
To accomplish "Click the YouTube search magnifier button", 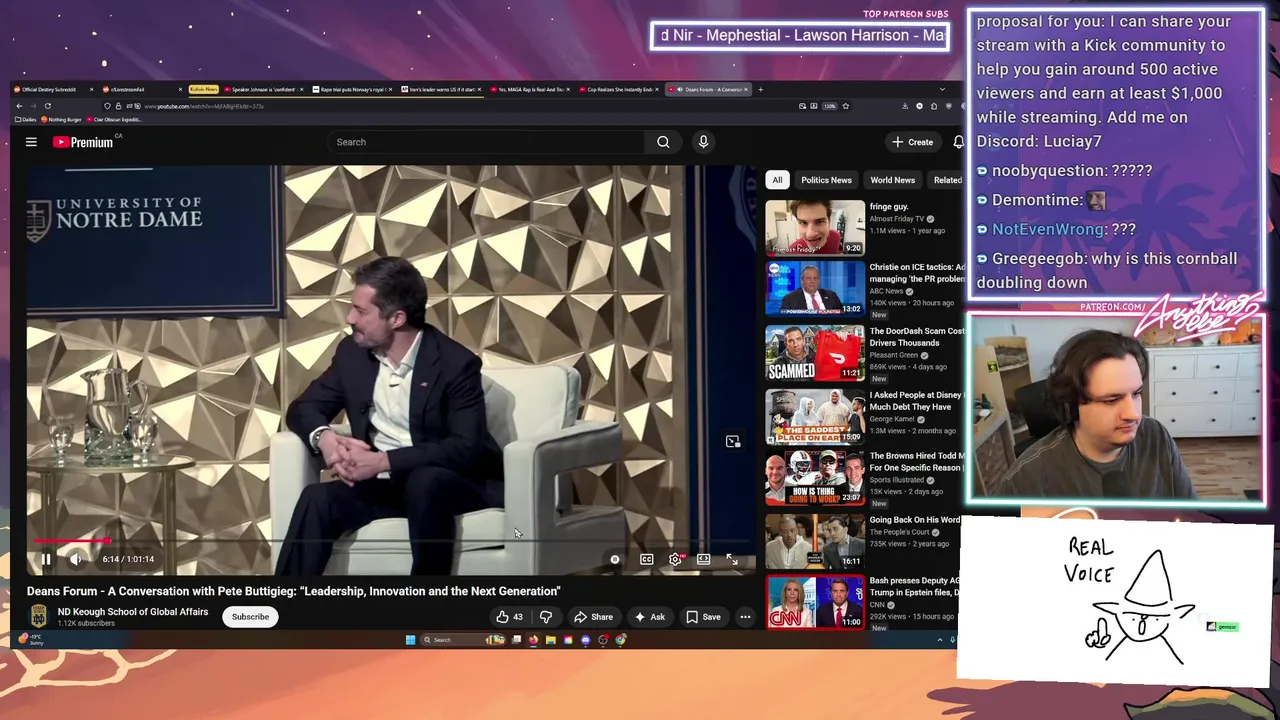I will [x=663, y=142].
